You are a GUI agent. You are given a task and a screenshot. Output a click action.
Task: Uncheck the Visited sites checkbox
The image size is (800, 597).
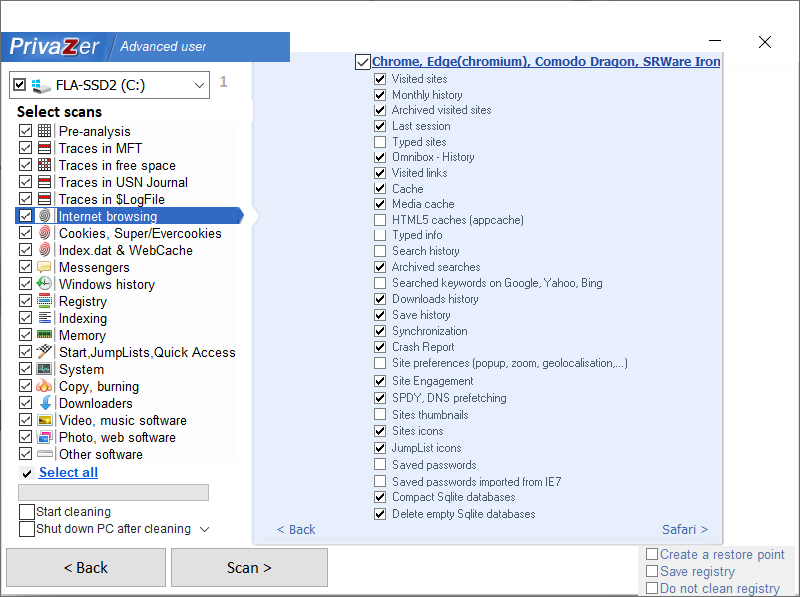pyautogui.click(x=380, y=79)
